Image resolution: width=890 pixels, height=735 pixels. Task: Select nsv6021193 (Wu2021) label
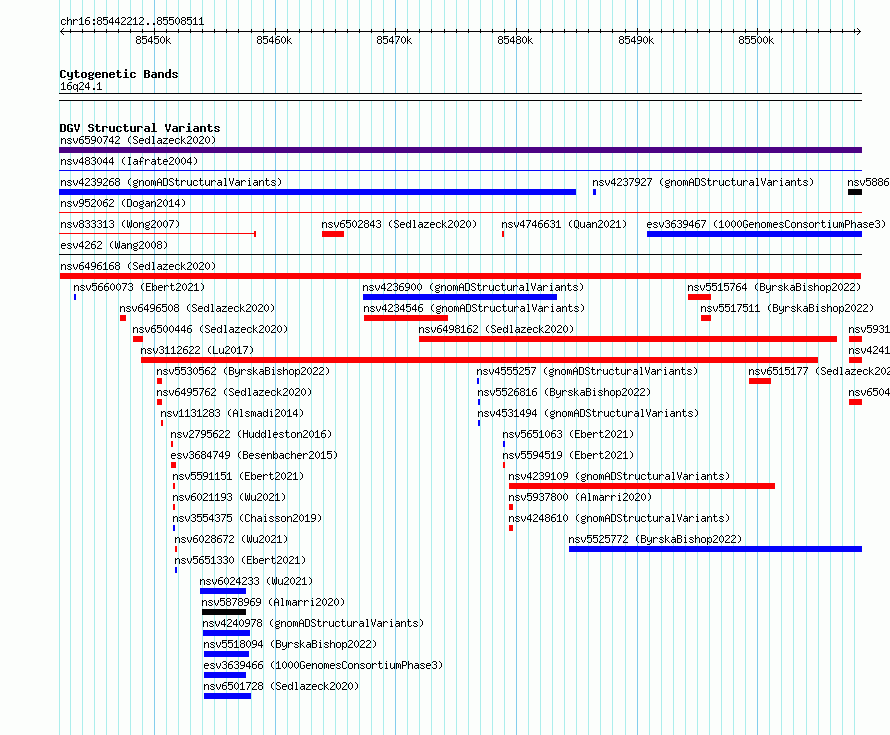pos(229,497)
